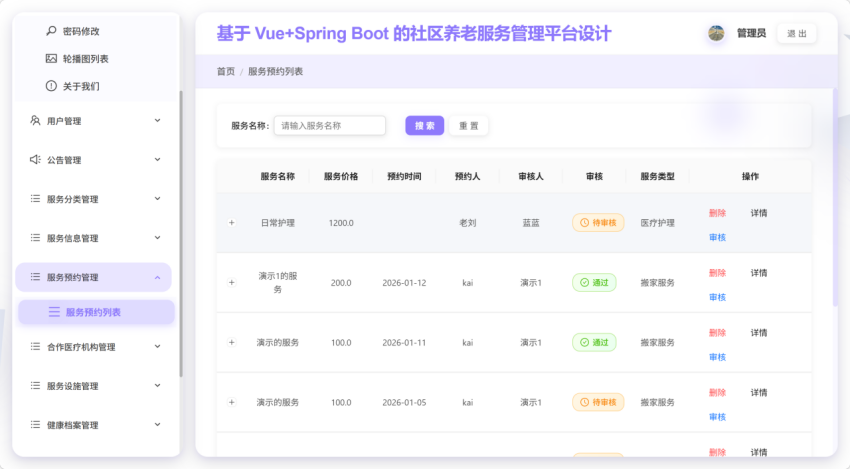Click the list icon beside 健康档案管理
Viewport: 850px width, 469px height.
point(35,425)
